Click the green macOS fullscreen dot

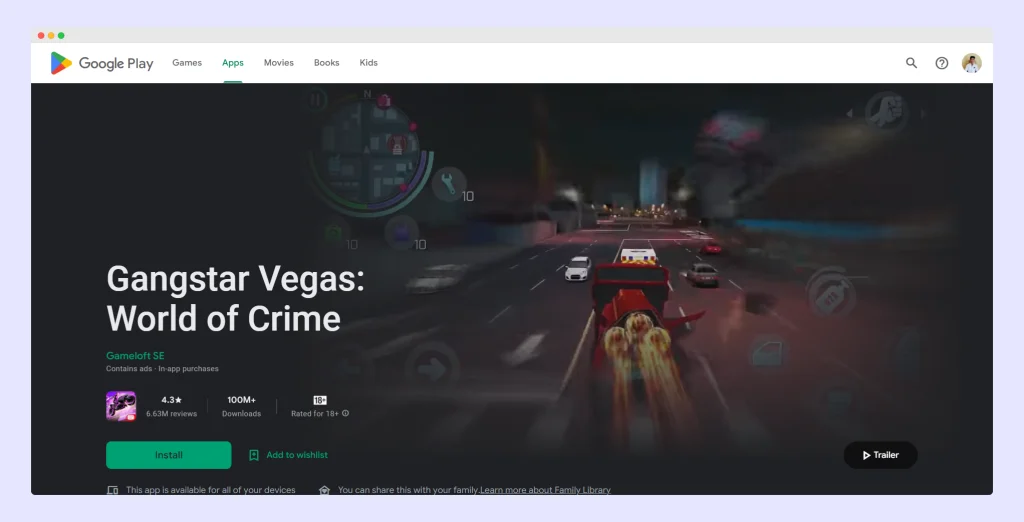pyautogui.click(x=61, y=35)
